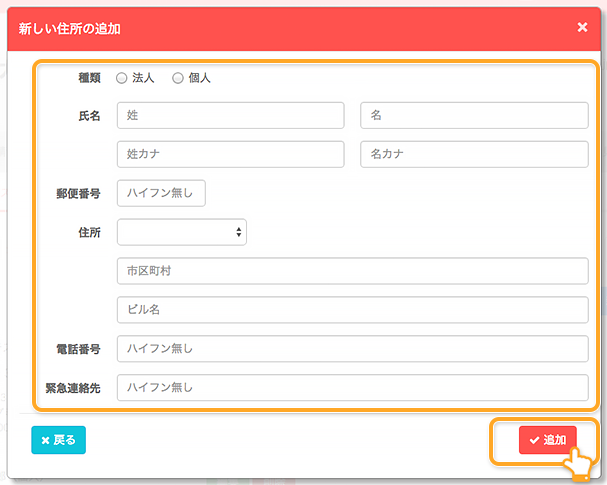Image resolution: width=607 pixels, height=485 pixels.
Task: Click the checkmark icon on 追加 button
Action: tap(535, 440)
